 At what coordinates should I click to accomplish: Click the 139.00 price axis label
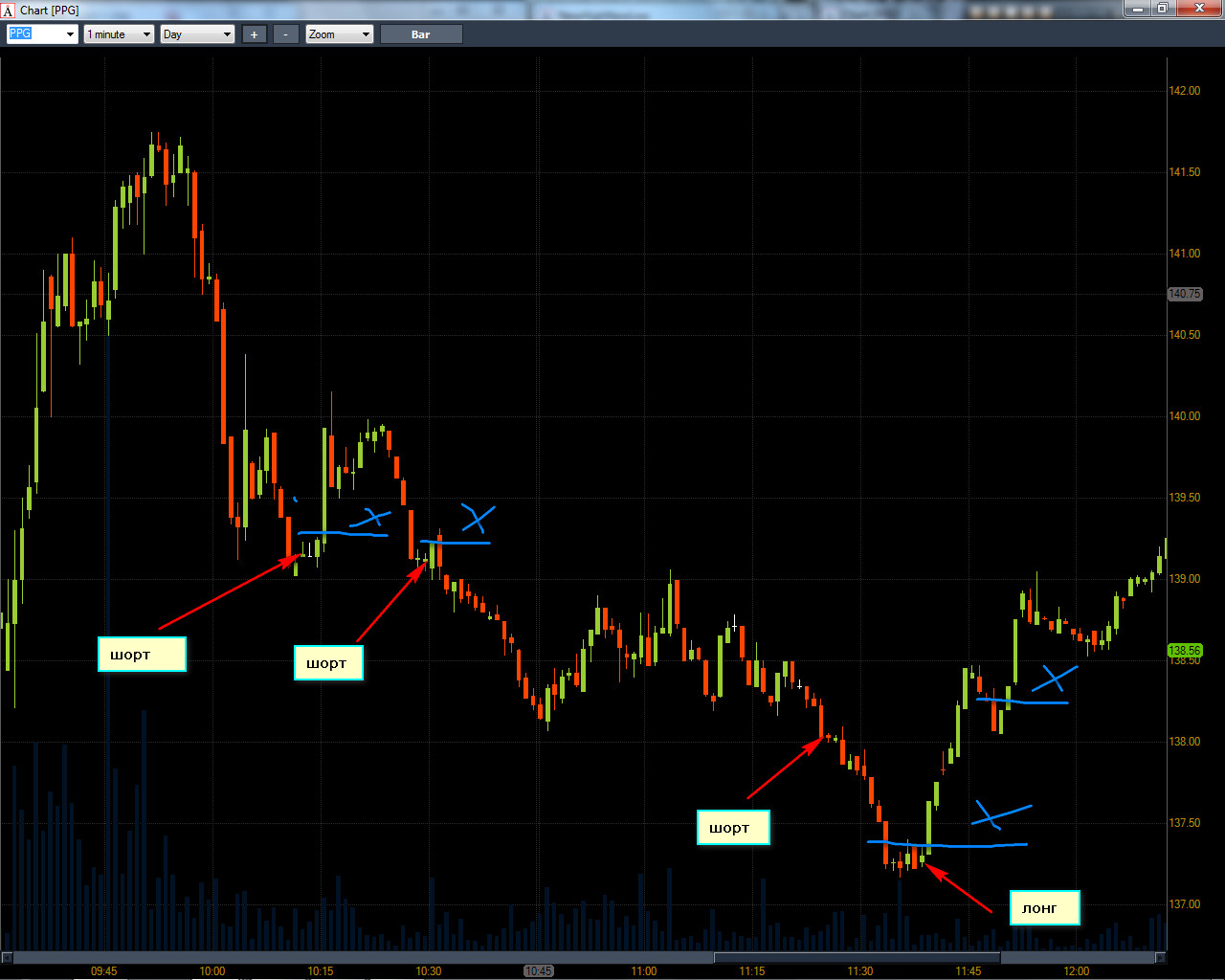pyautogui.click(x=1185, y=579)
